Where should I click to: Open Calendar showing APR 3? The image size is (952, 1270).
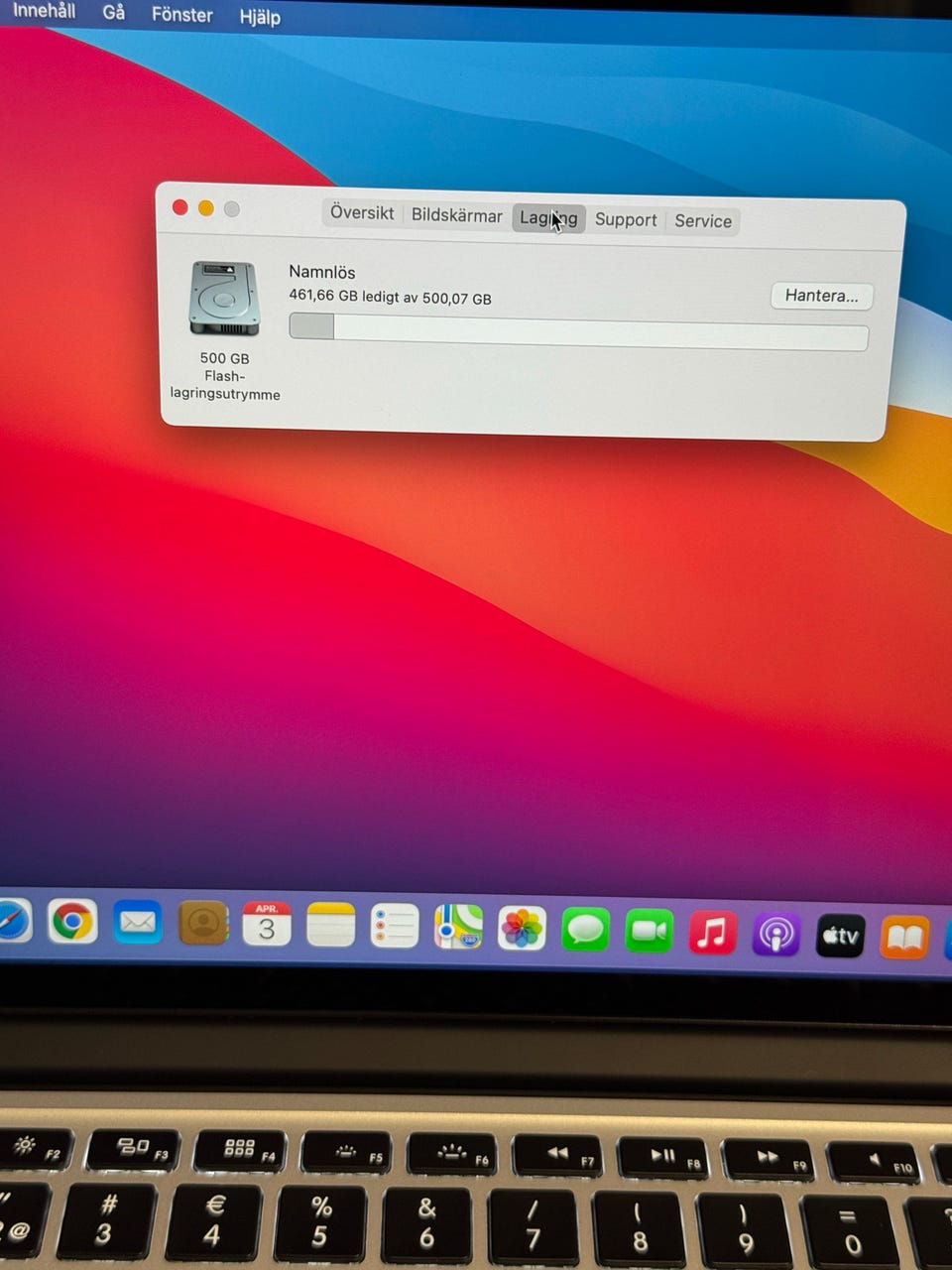coord(267,925)
